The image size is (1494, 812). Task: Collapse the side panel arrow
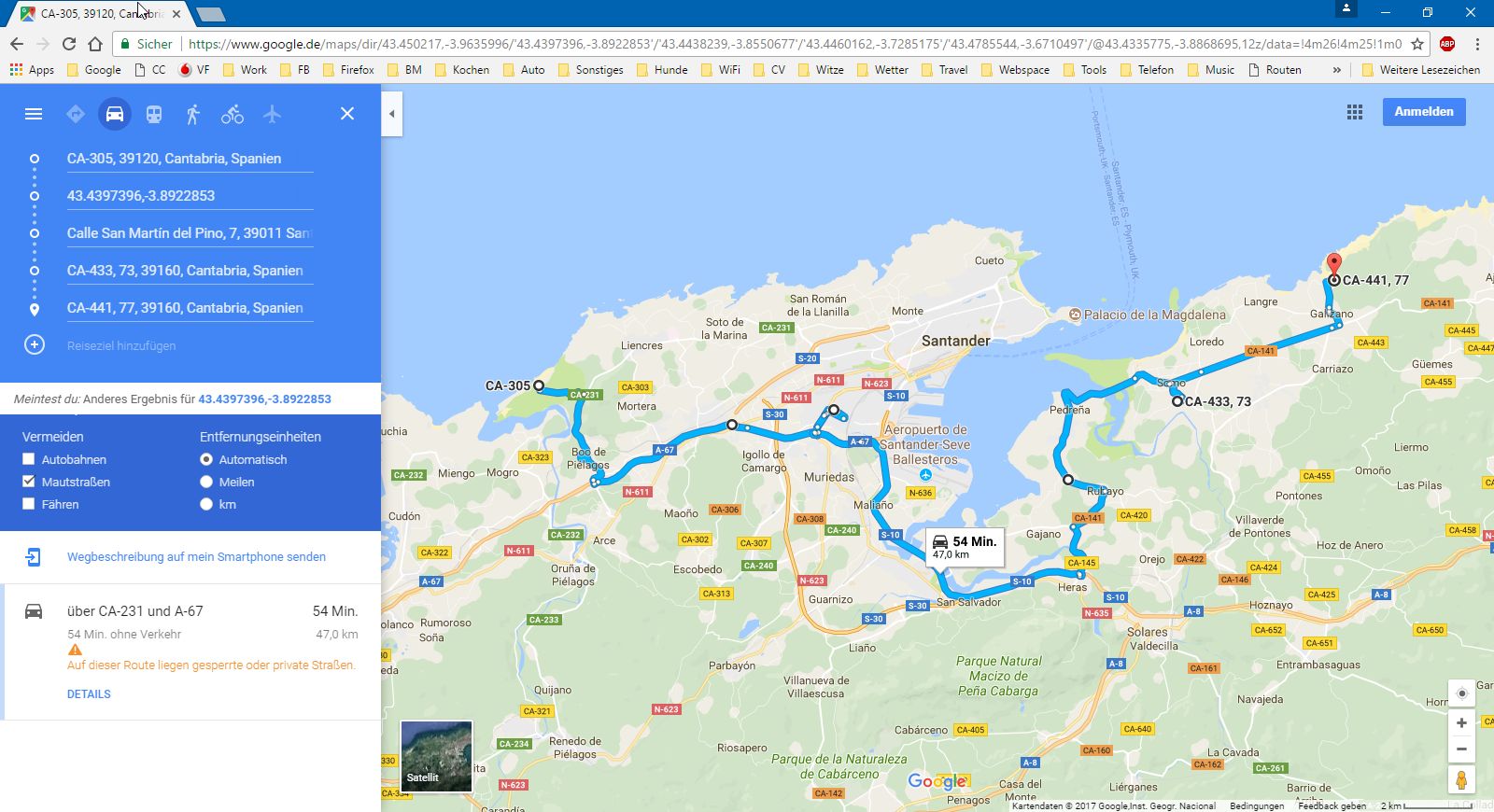point(392,114)
